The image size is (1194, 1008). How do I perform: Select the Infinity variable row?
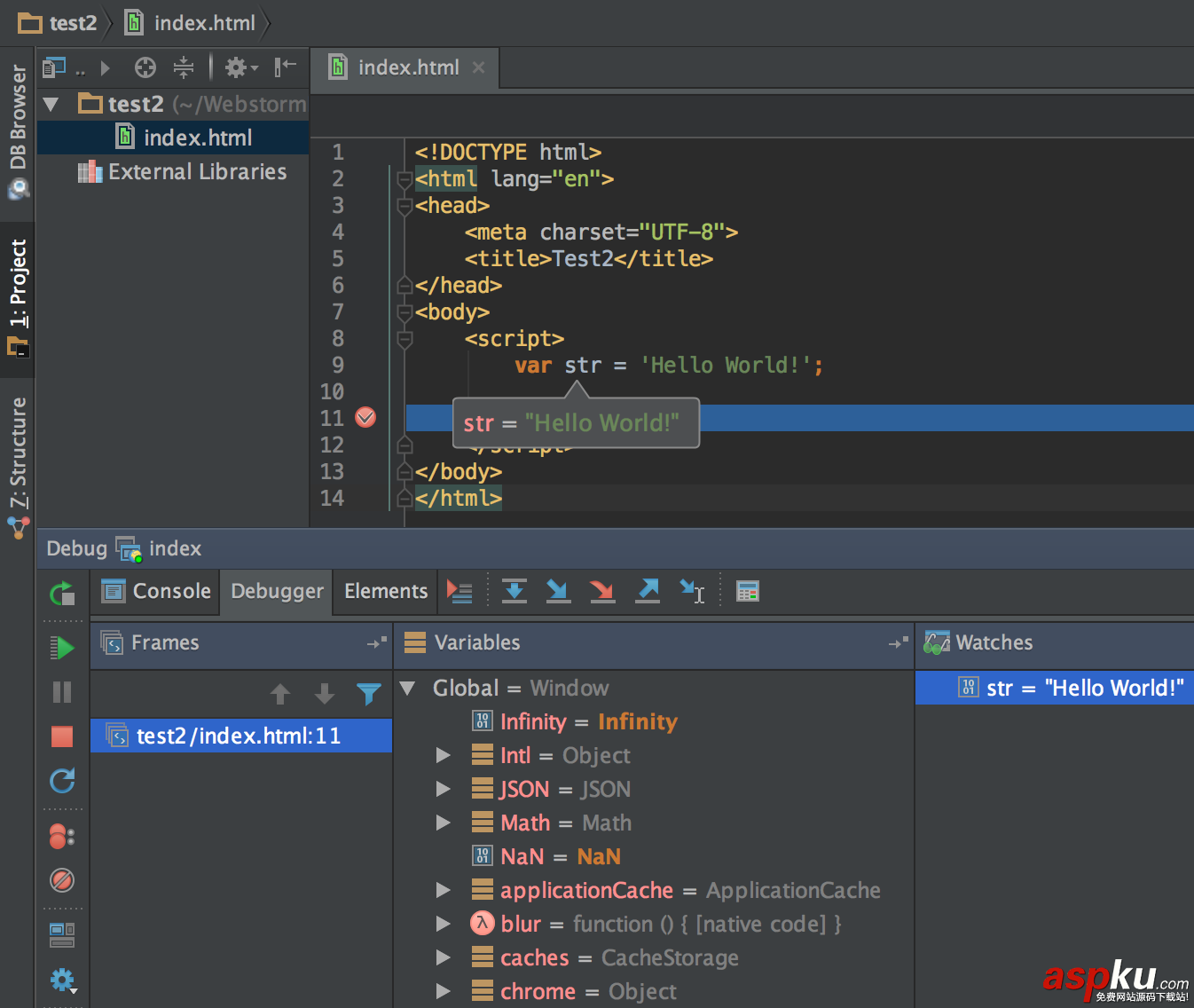pos(654,722)
